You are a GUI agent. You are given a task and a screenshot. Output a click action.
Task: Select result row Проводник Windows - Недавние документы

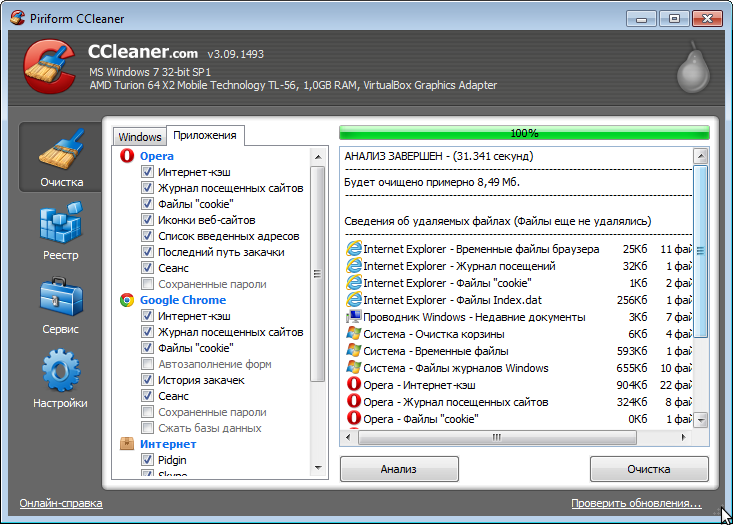click(519, 317)
